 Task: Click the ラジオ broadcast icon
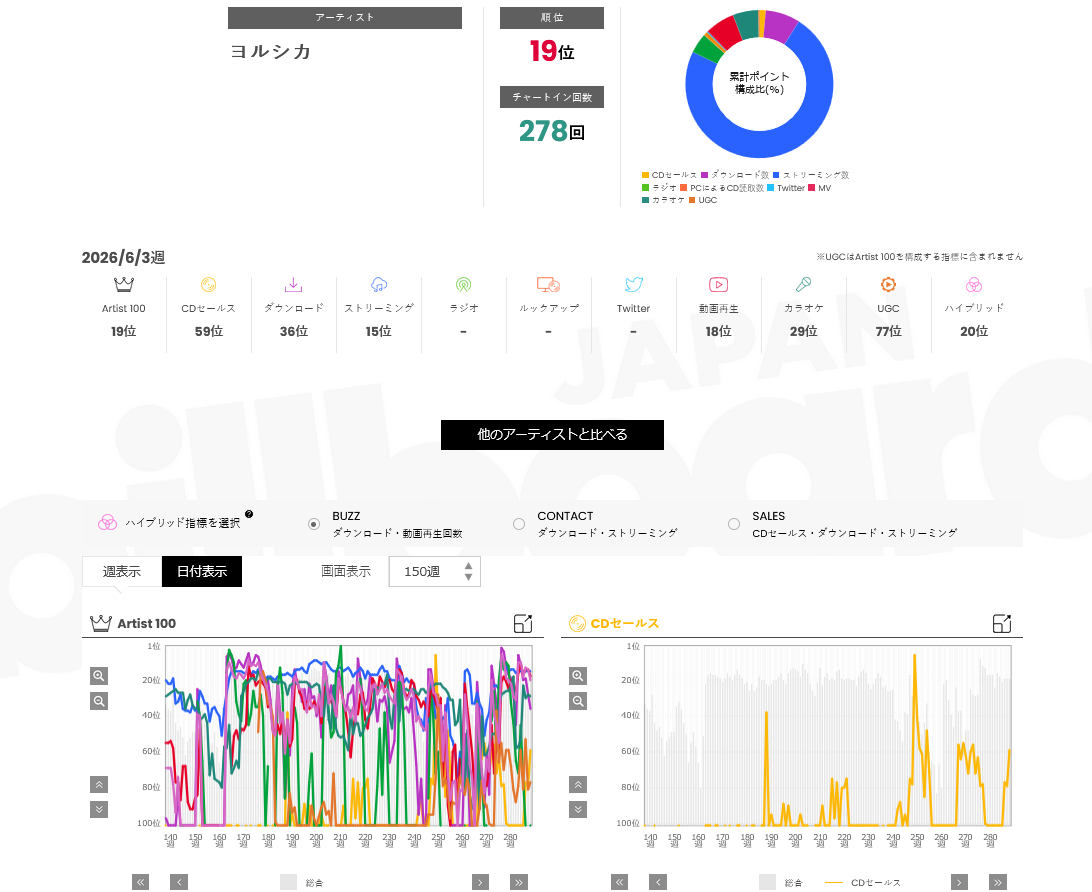click(463, 284)
